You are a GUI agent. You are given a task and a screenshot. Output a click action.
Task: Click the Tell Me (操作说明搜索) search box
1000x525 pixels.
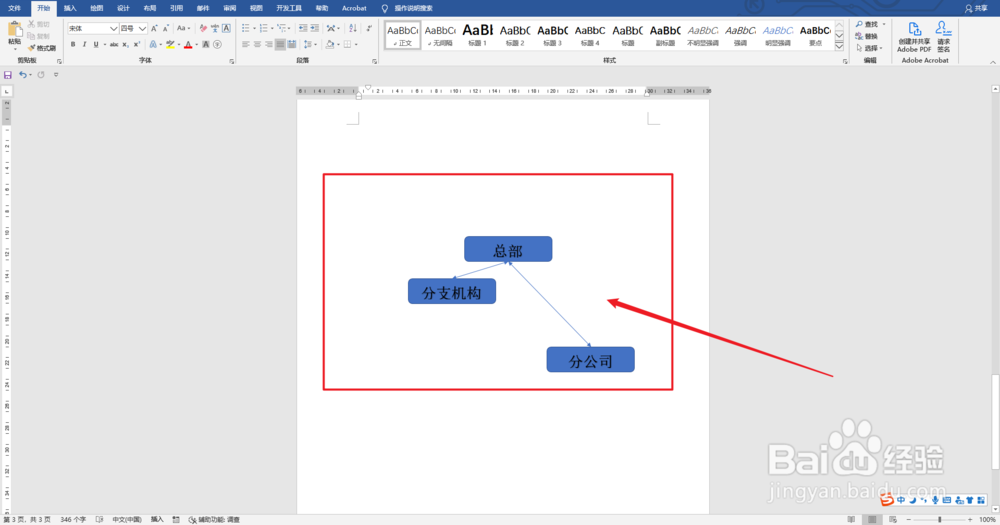click(413, 8)
